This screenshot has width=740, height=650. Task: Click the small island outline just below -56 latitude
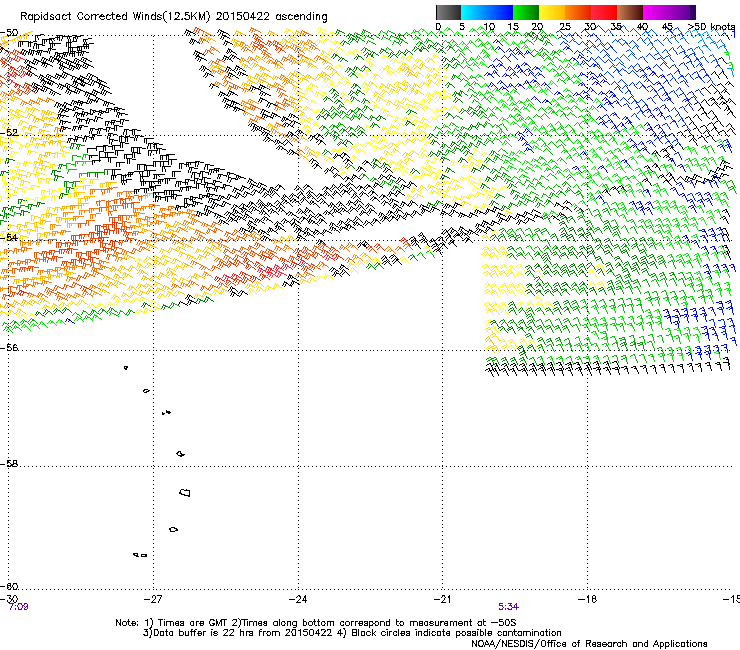tap(126, 368)
